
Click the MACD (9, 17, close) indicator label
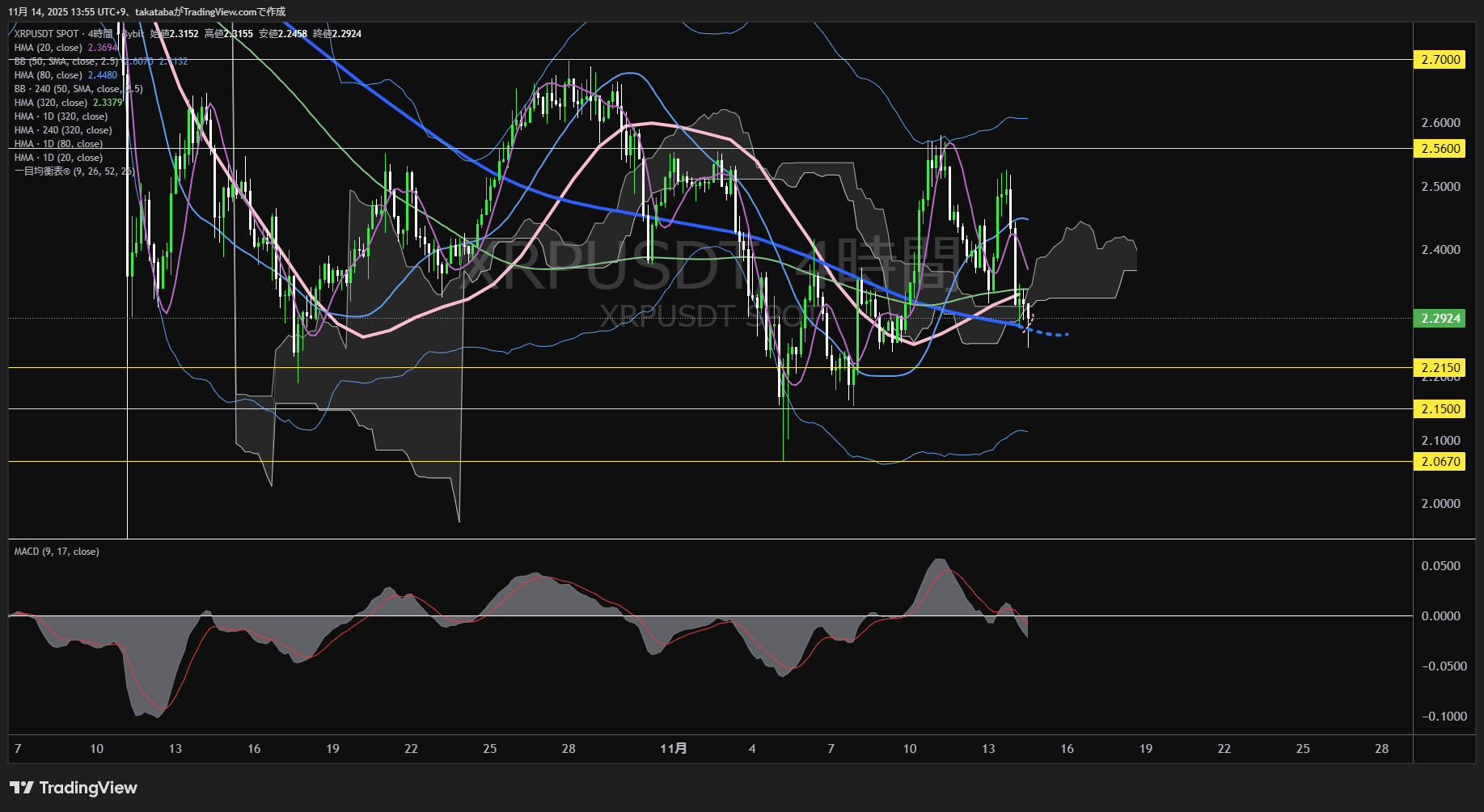(x=57, y=552)
